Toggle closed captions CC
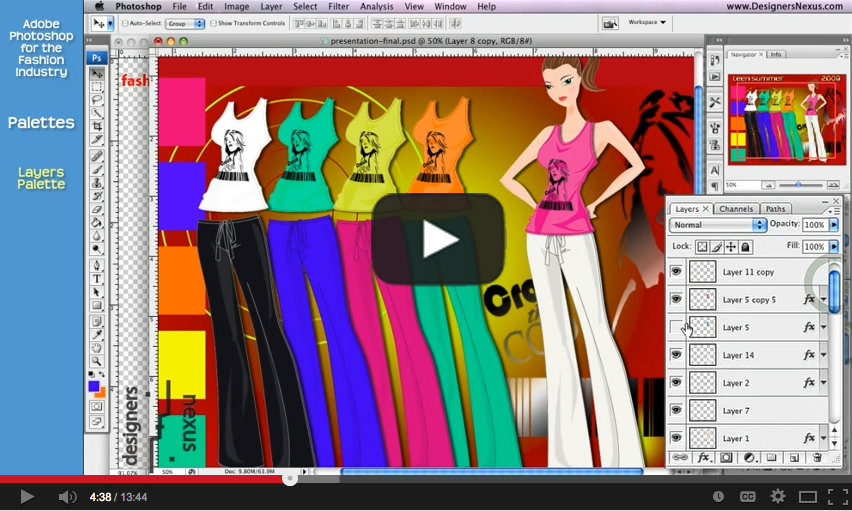 pos(748,496)
